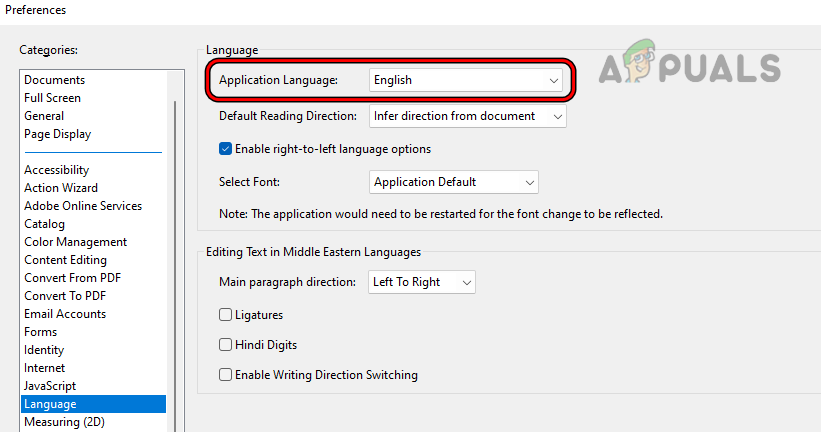Select Forms category

click(40, 332)
